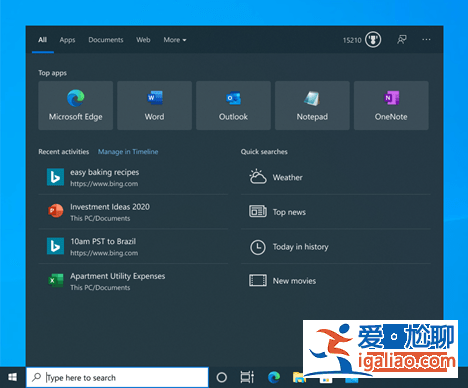Open Manage in Timeline link
The height and width of the screenshot is (388, 468).
(128, 152)
